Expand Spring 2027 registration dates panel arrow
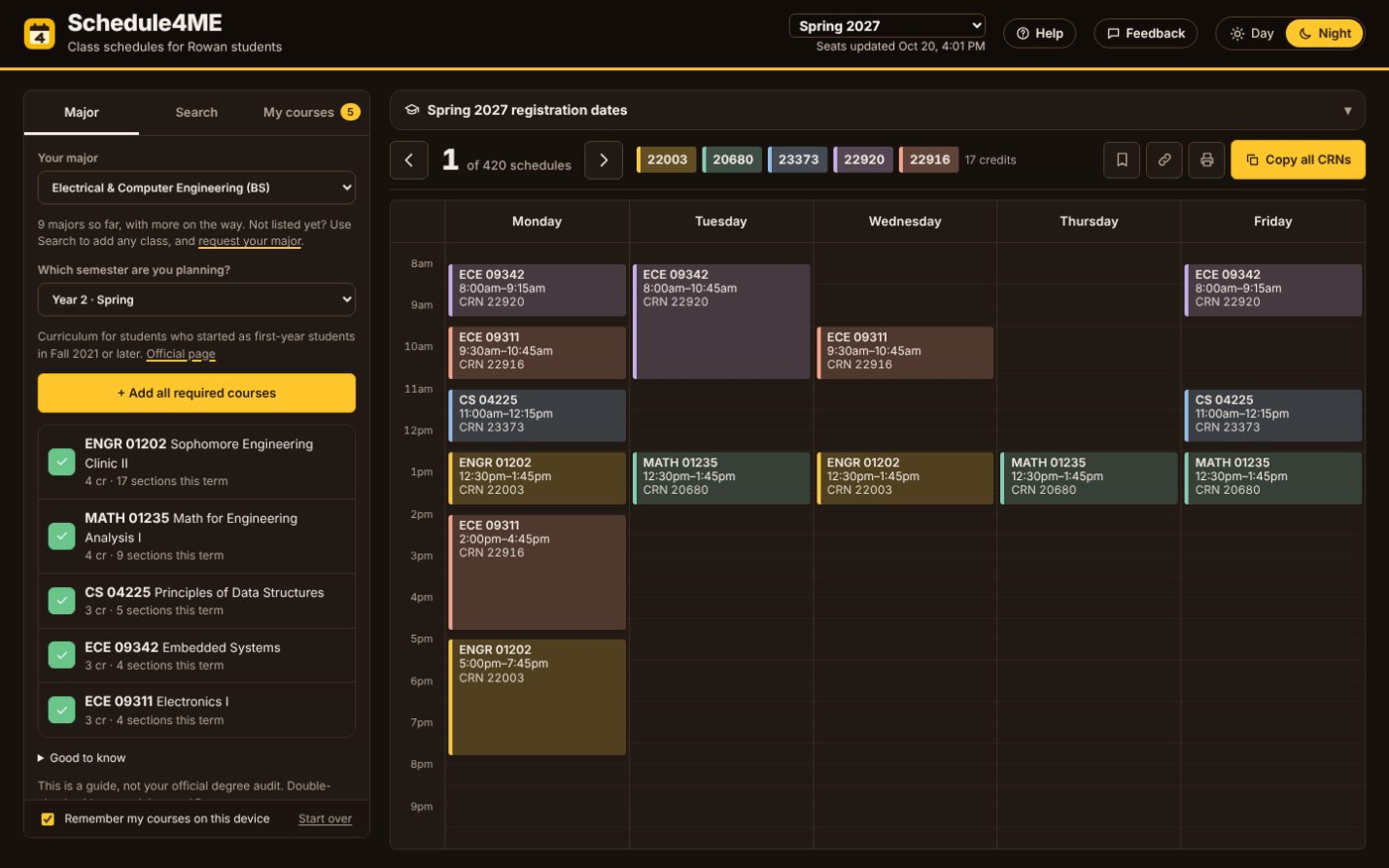 [x=1347, y=110]
